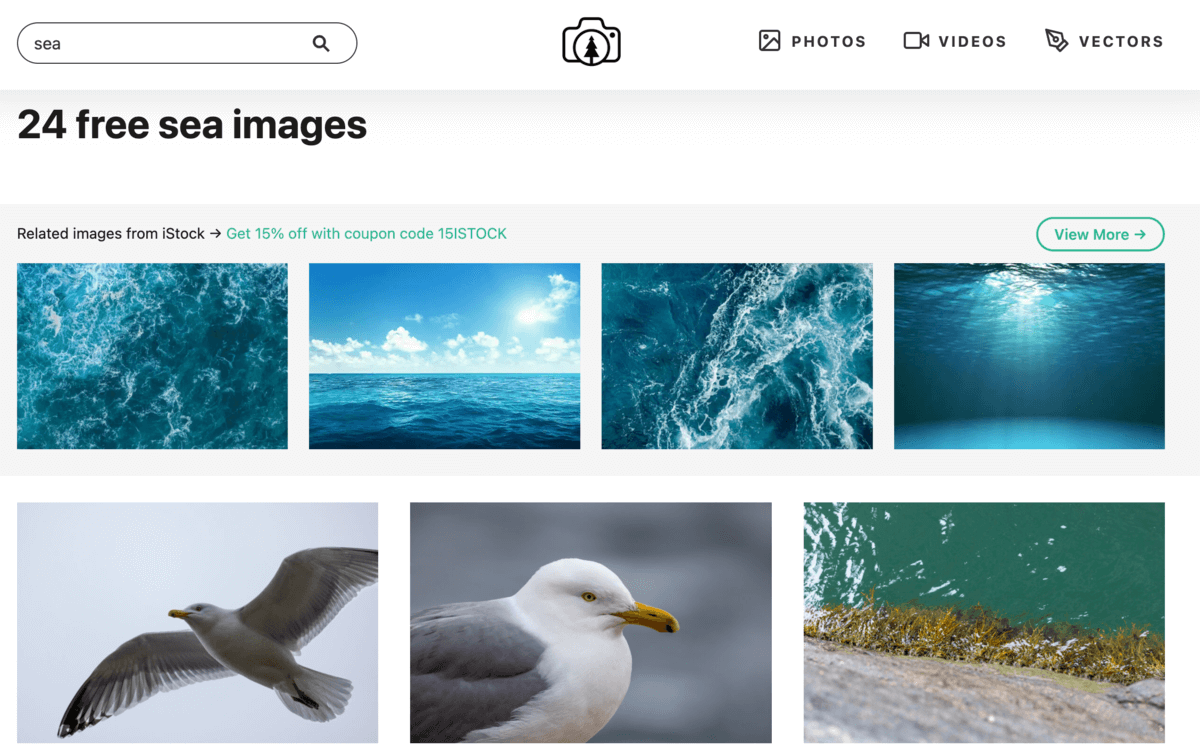
Task: Click the Photos picture icon
Action: pyautogui.click(x=769, y=41)
